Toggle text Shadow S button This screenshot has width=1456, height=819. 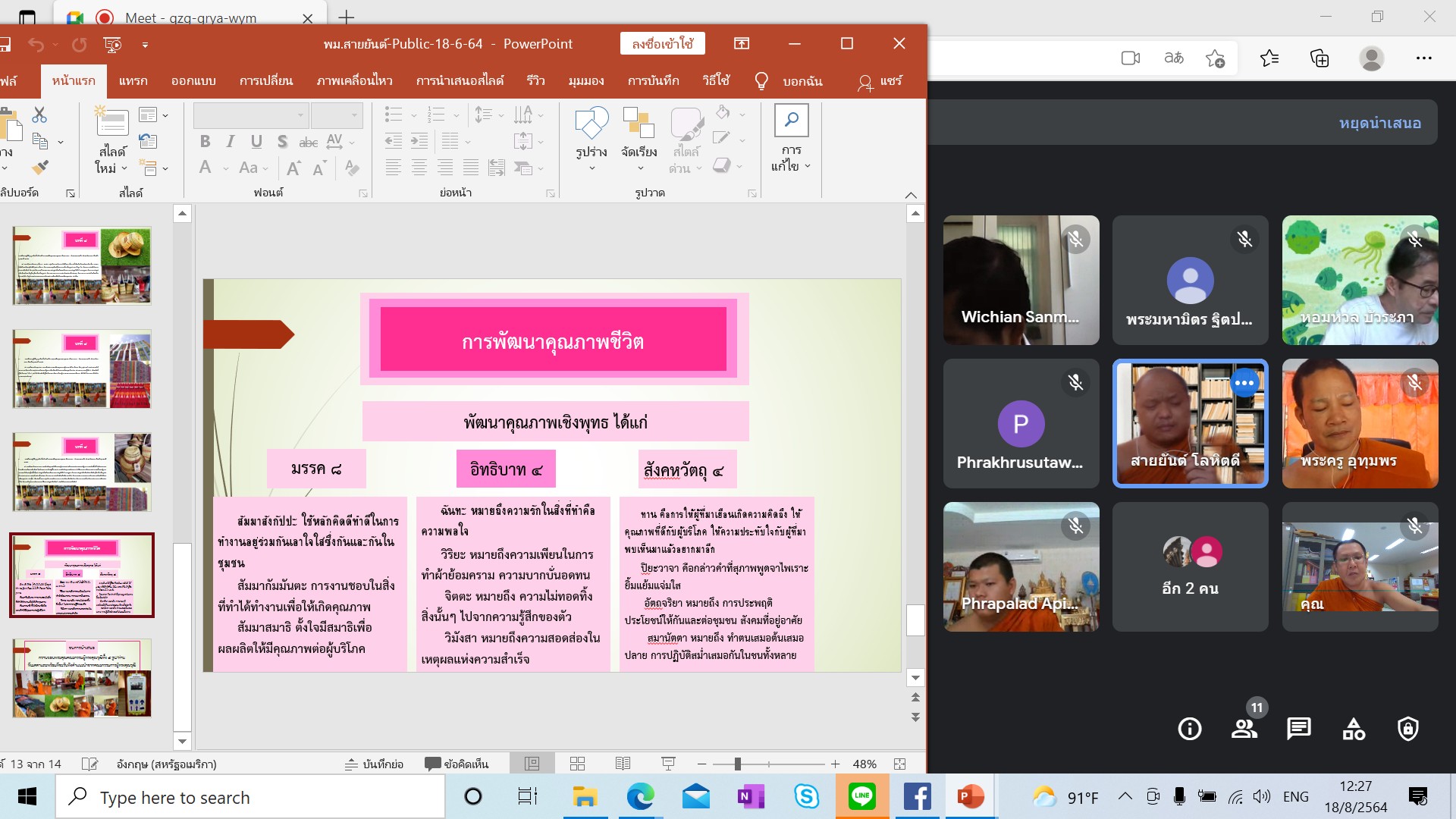[282, 142]
